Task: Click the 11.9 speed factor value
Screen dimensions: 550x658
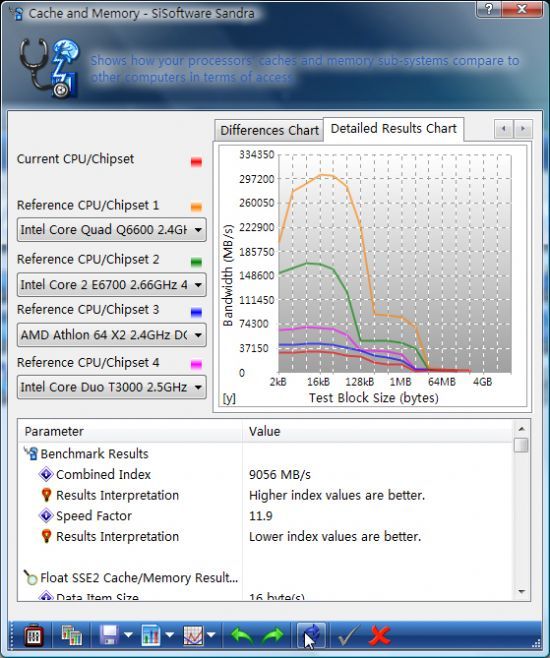Action: tap(261, 516)
